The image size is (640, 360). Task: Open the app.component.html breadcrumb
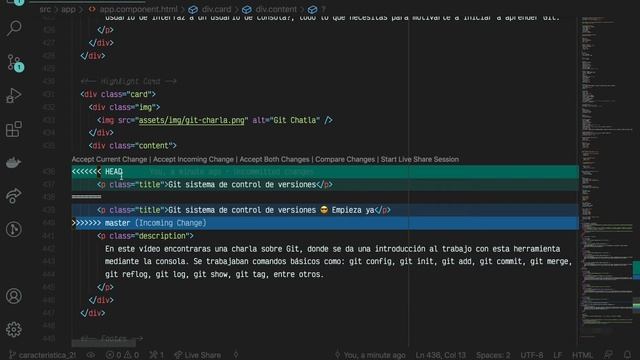click(133, 9)
